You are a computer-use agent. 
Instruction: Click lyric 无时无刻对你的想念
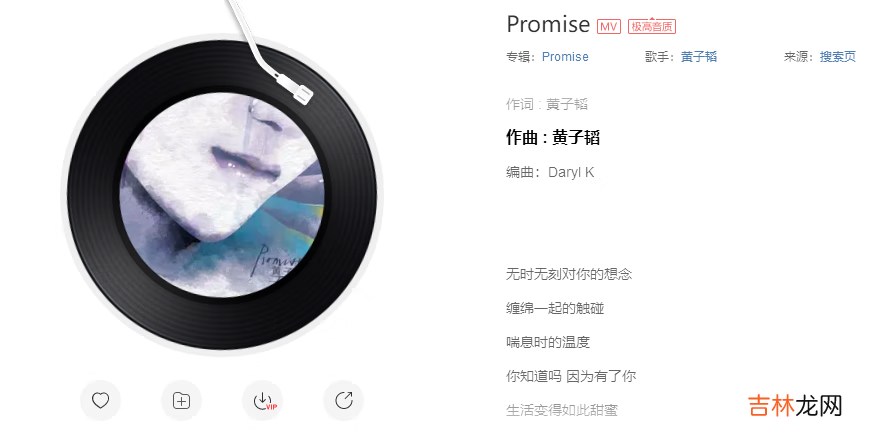coord(569,274)
